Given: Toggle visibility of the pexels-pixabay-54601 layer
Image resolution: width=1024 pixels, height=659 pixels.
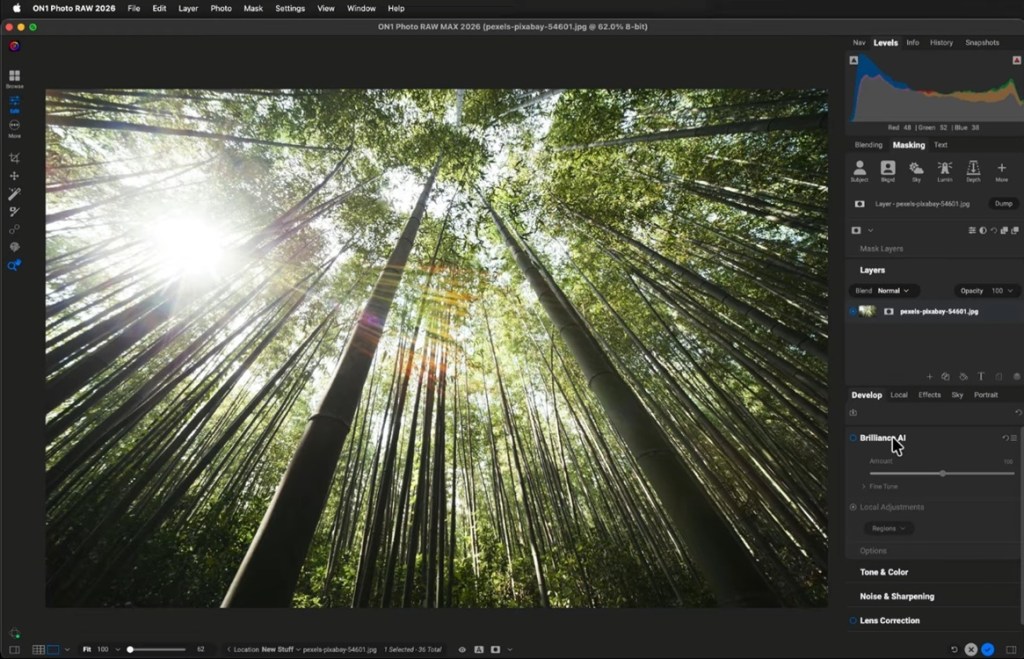Looking at the screenshot, I should [855, 311].
